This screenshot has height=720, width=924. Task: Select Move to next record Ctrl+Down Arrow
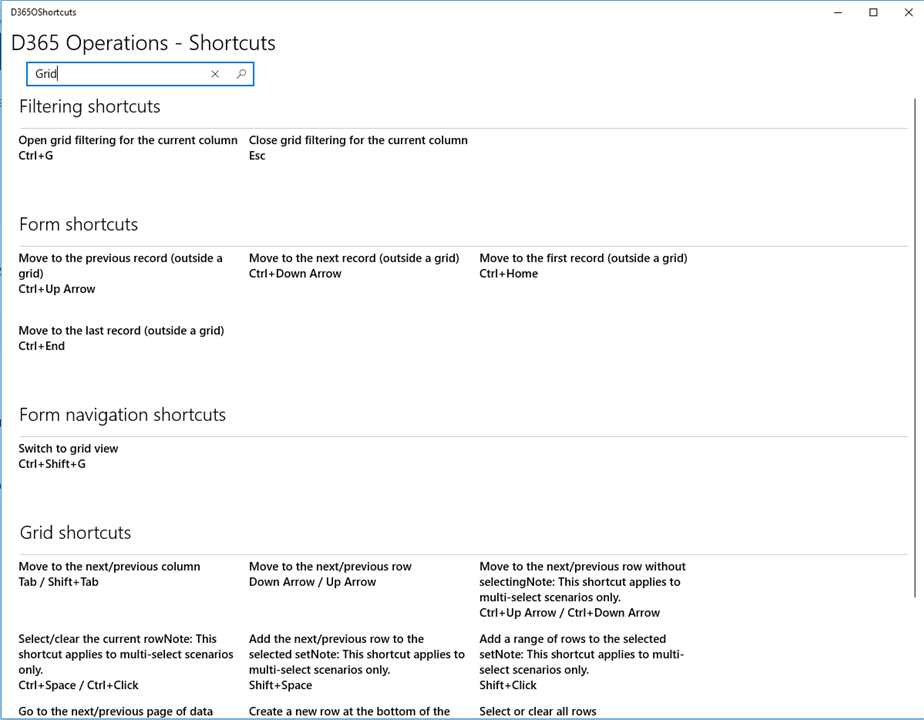pyautogui.click(x=354, y=266)
